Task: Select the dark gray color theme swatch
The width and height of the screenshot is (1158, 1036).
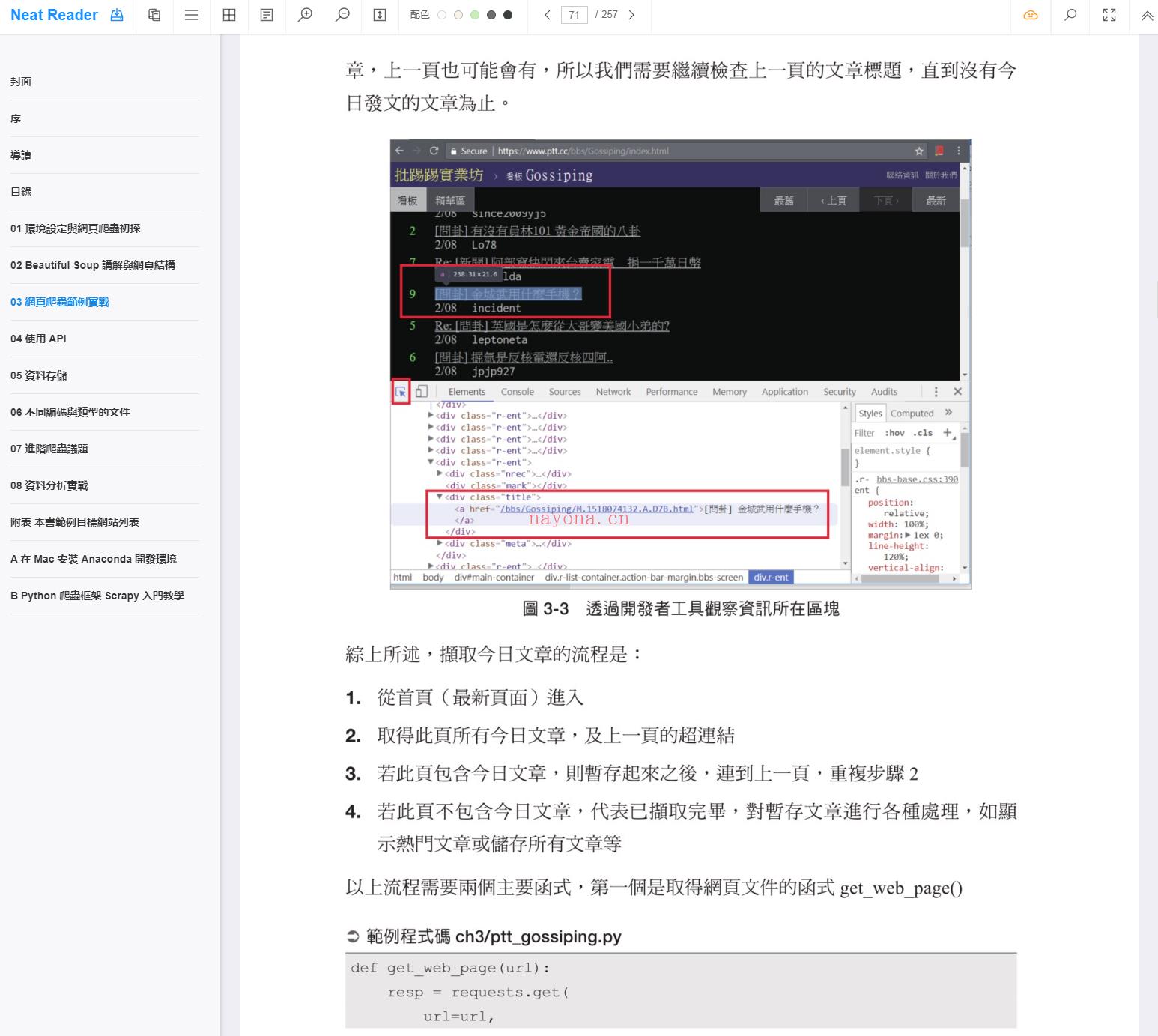Action: click(491, 15)
